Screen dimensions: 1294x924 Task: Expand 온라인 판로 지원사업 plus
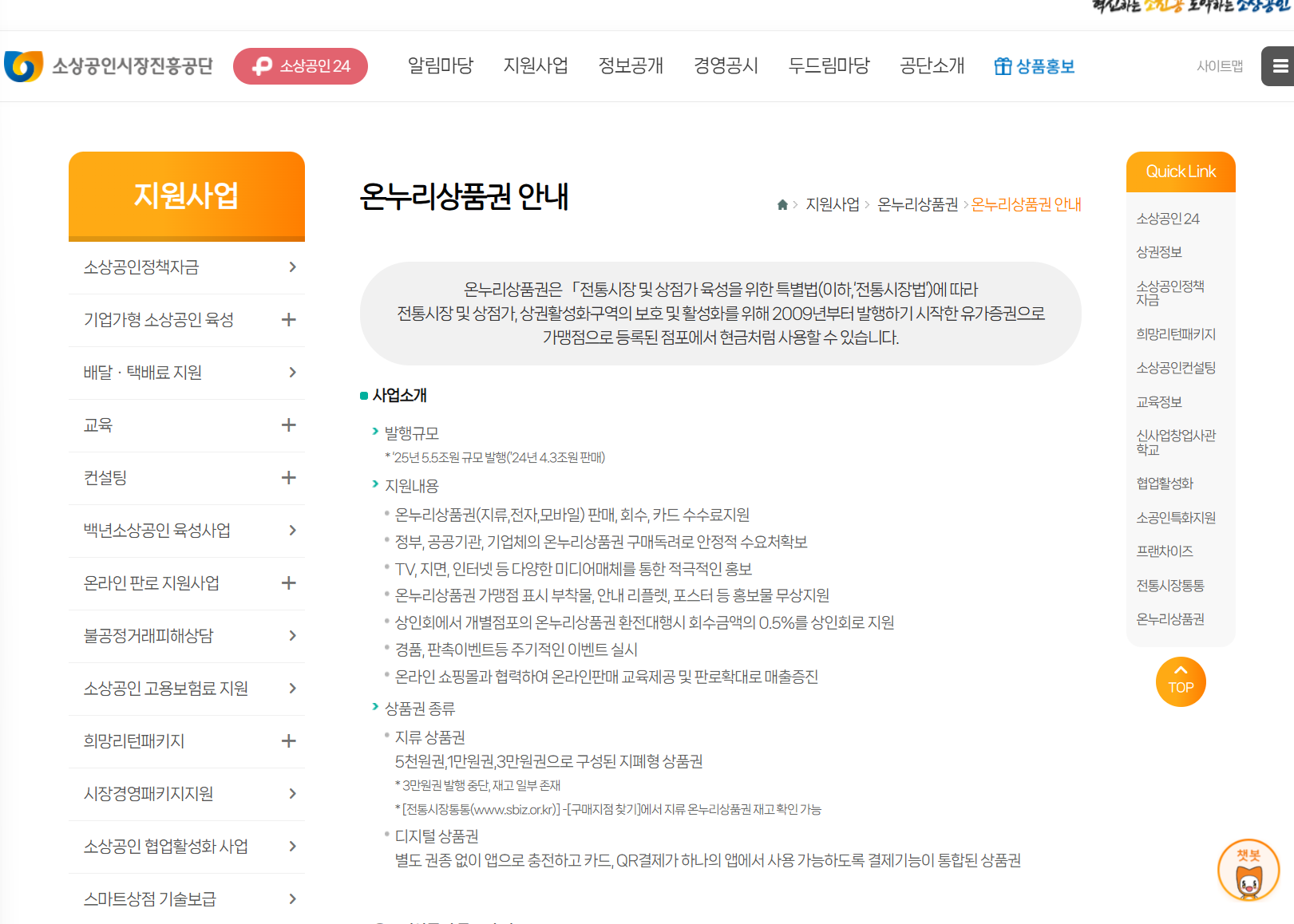pos(289,583)
